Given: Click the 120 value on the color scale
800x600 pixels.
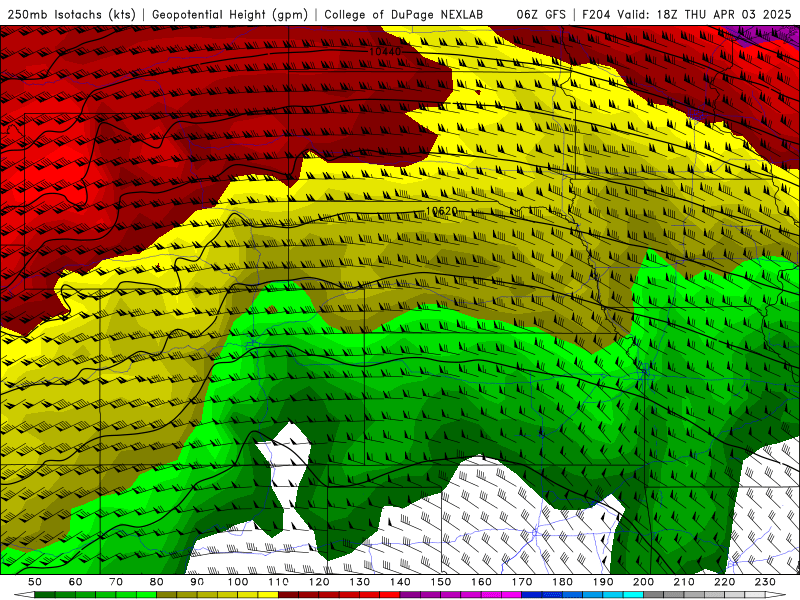Looking at the screenshot, I should (x=319, y=582).
